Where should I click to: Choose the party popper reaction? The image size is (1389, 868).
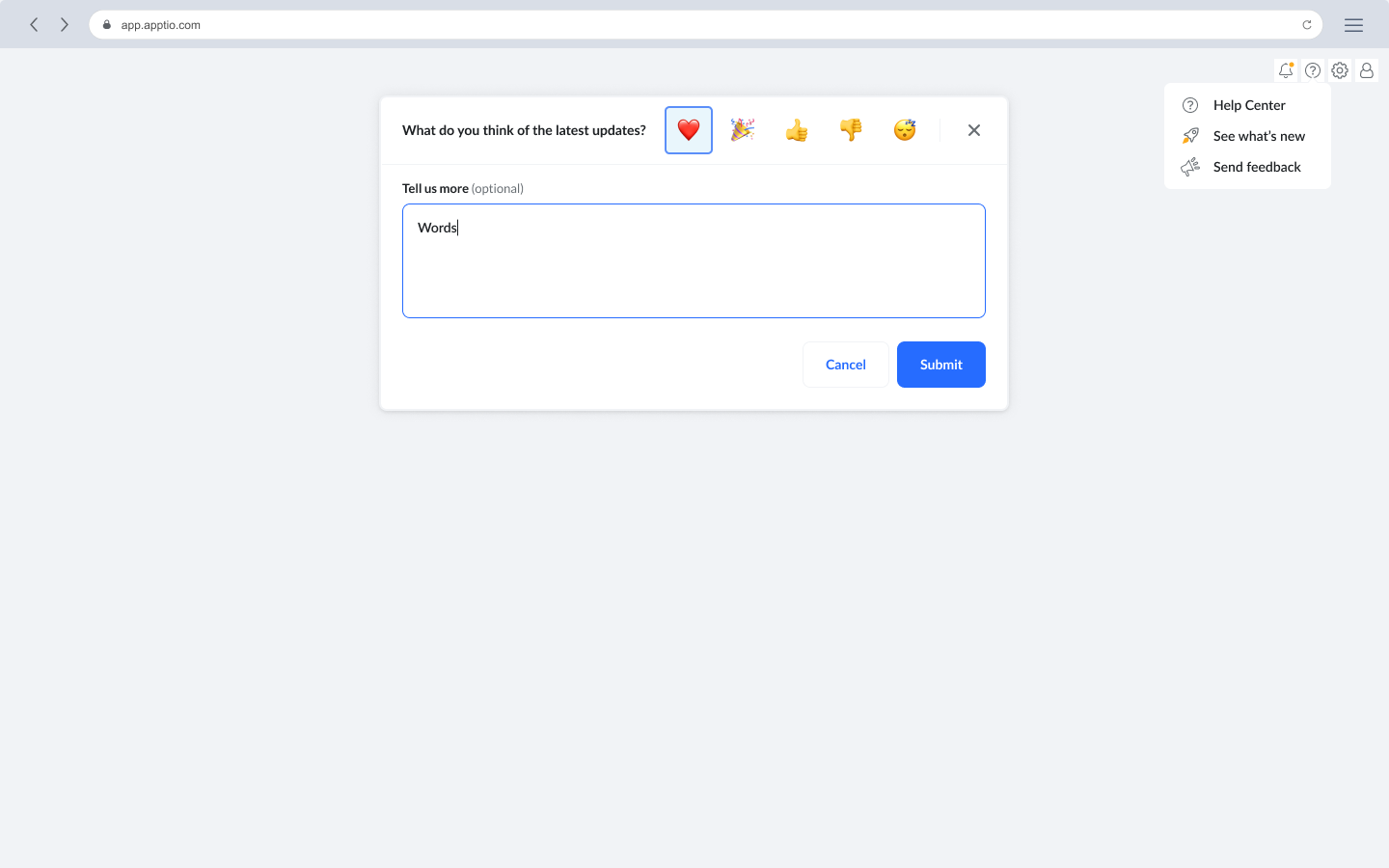[x=742, y=130]
